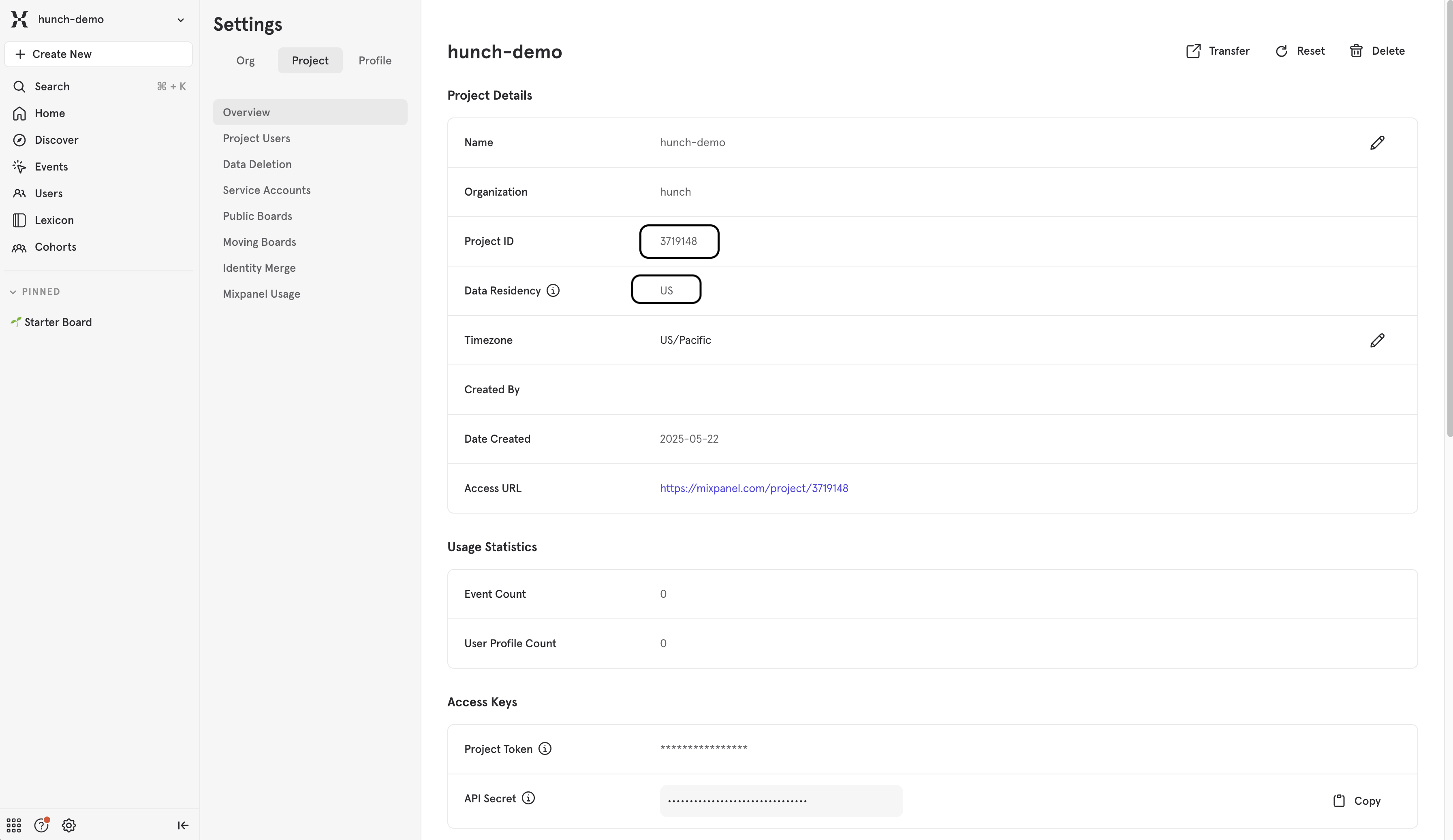This screenshot has height=840, width=1453.
Task: Open the Mixpanel logo home icon
Action: [x=19, y=19]
